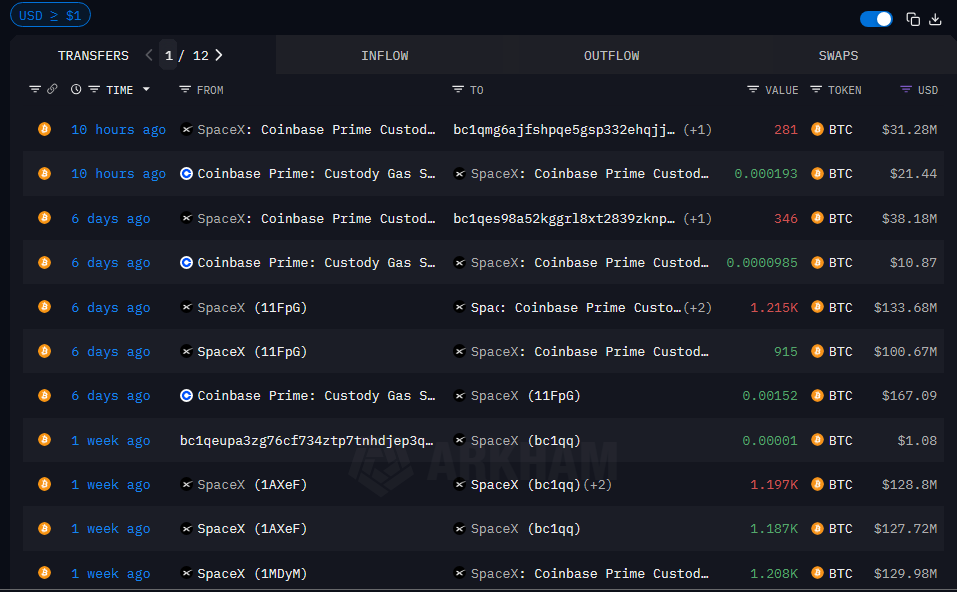Switch to the OUTFLOW tab
The height and width of the screenshot is (592, 957).
pos(611,56)
